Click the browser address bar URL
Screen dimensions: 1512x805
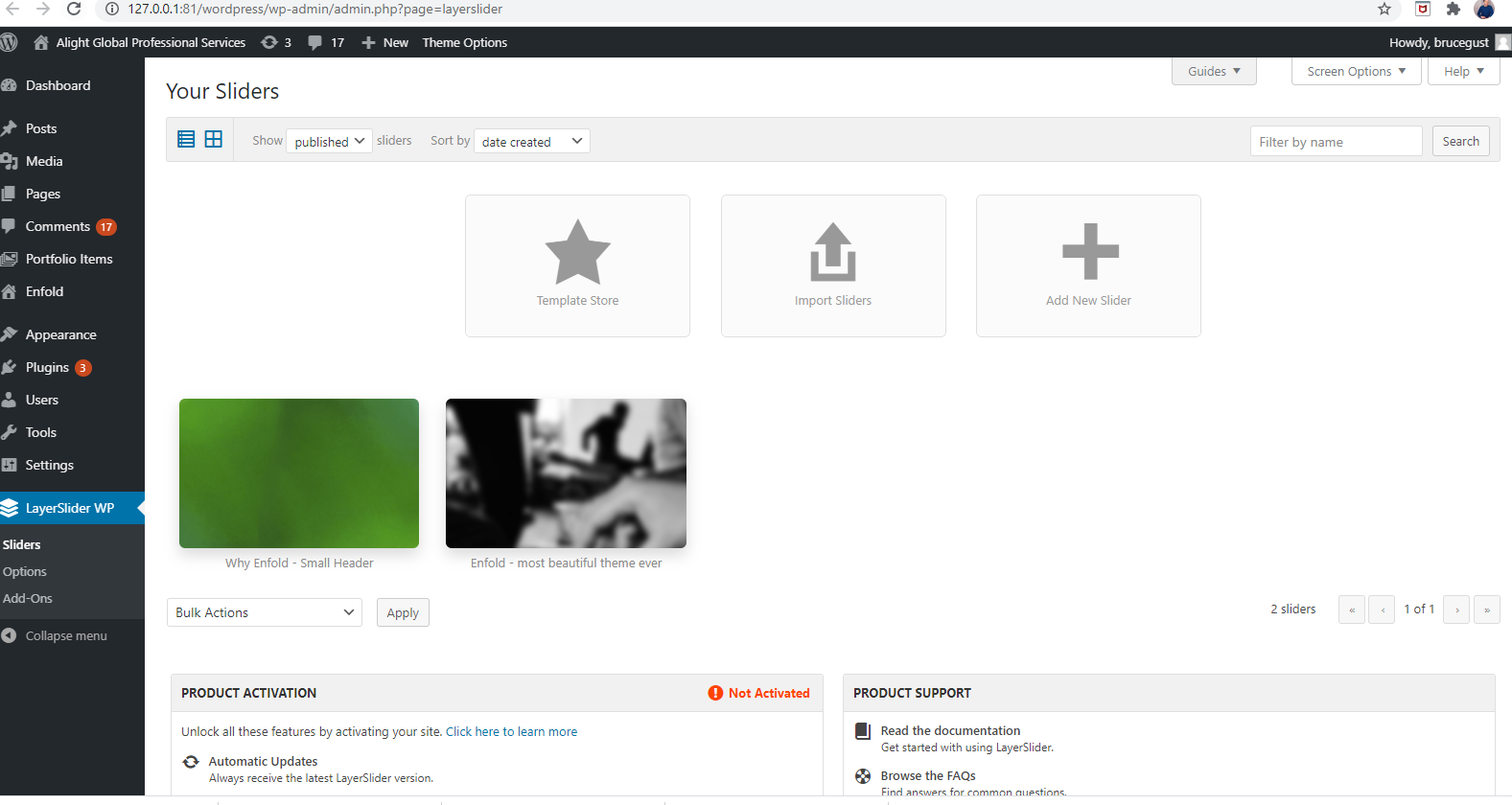coord(315,9)
